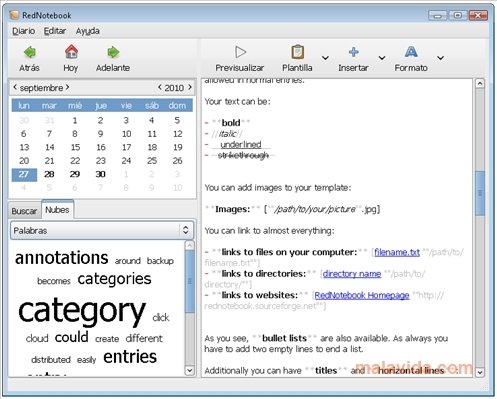Click the word cloud scrollbar up arrow
The width and height of the screenshot is (497, 399).
coord(189,246)
